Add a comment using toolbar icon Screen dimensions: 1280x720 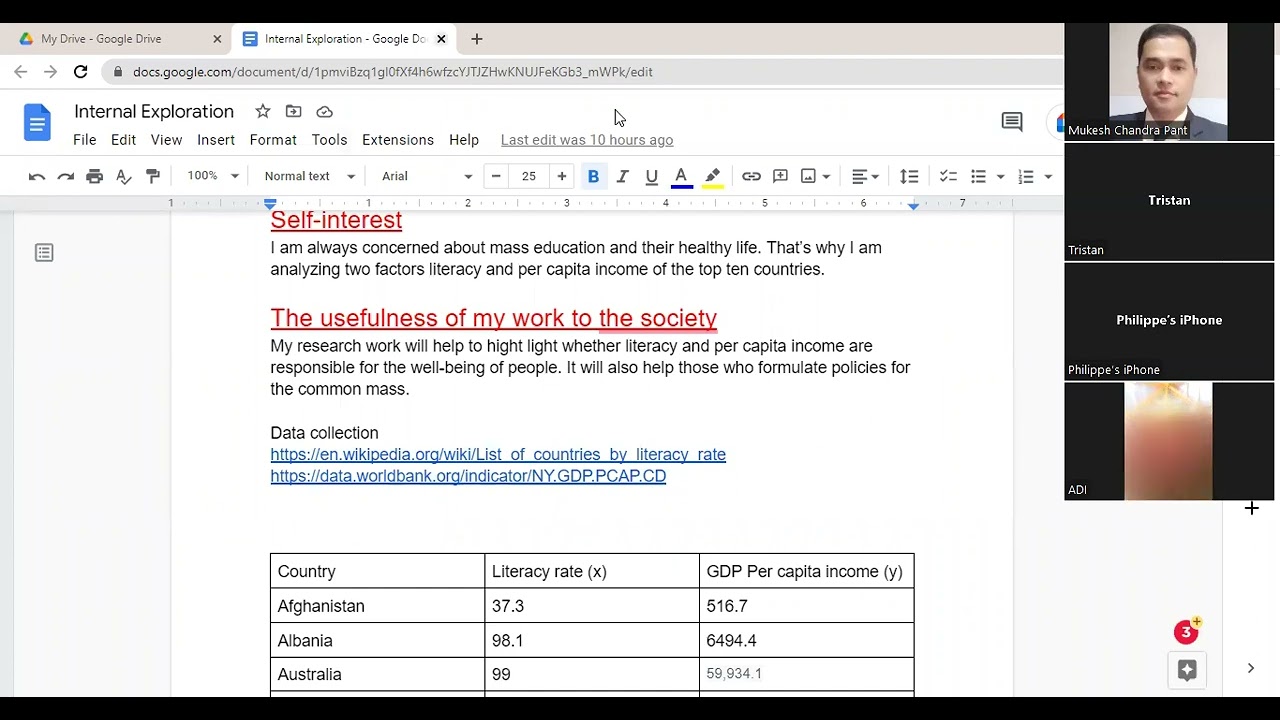pos(780,176)
